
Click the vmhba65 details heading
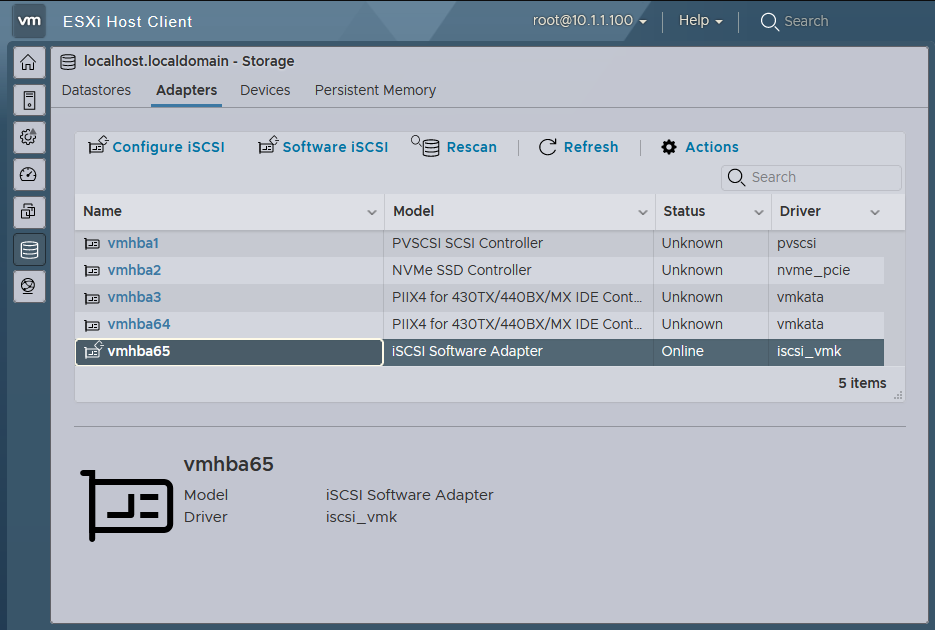point(228,464)
